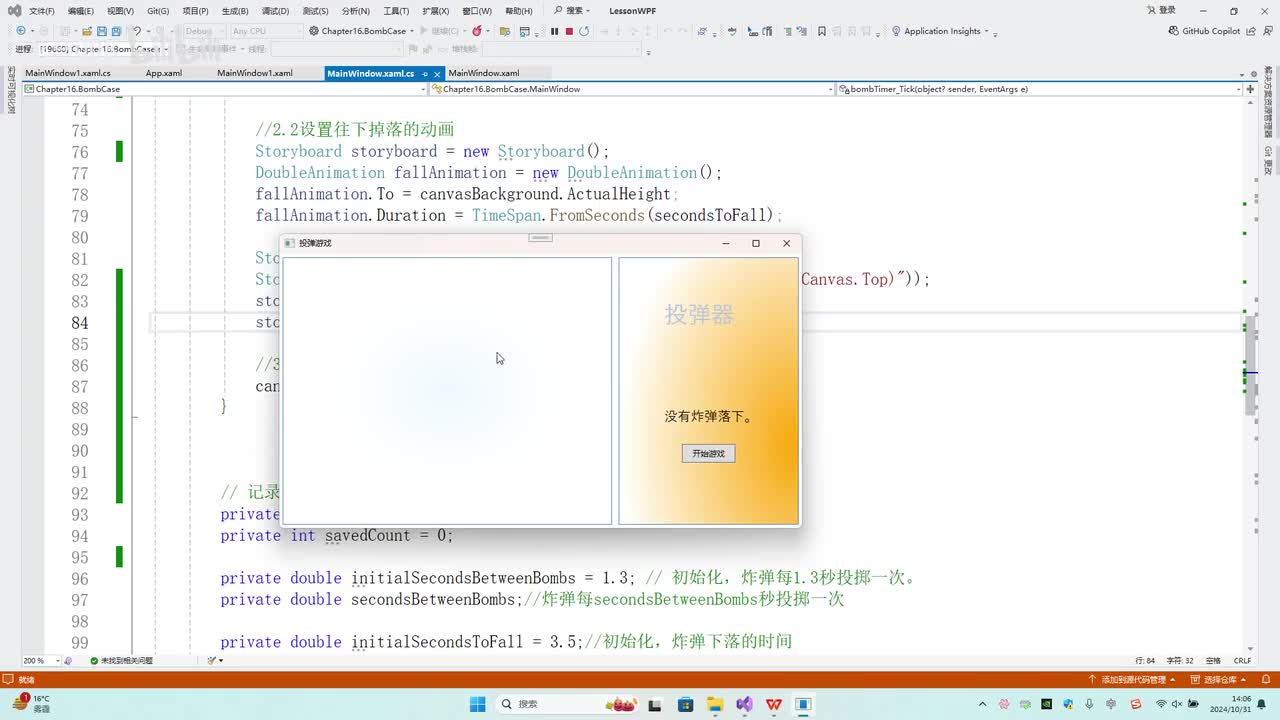This screenshot has height=720, width=1280.
Task: Open Visual Studio from the taskbar
Action: [x=744, y=704]
